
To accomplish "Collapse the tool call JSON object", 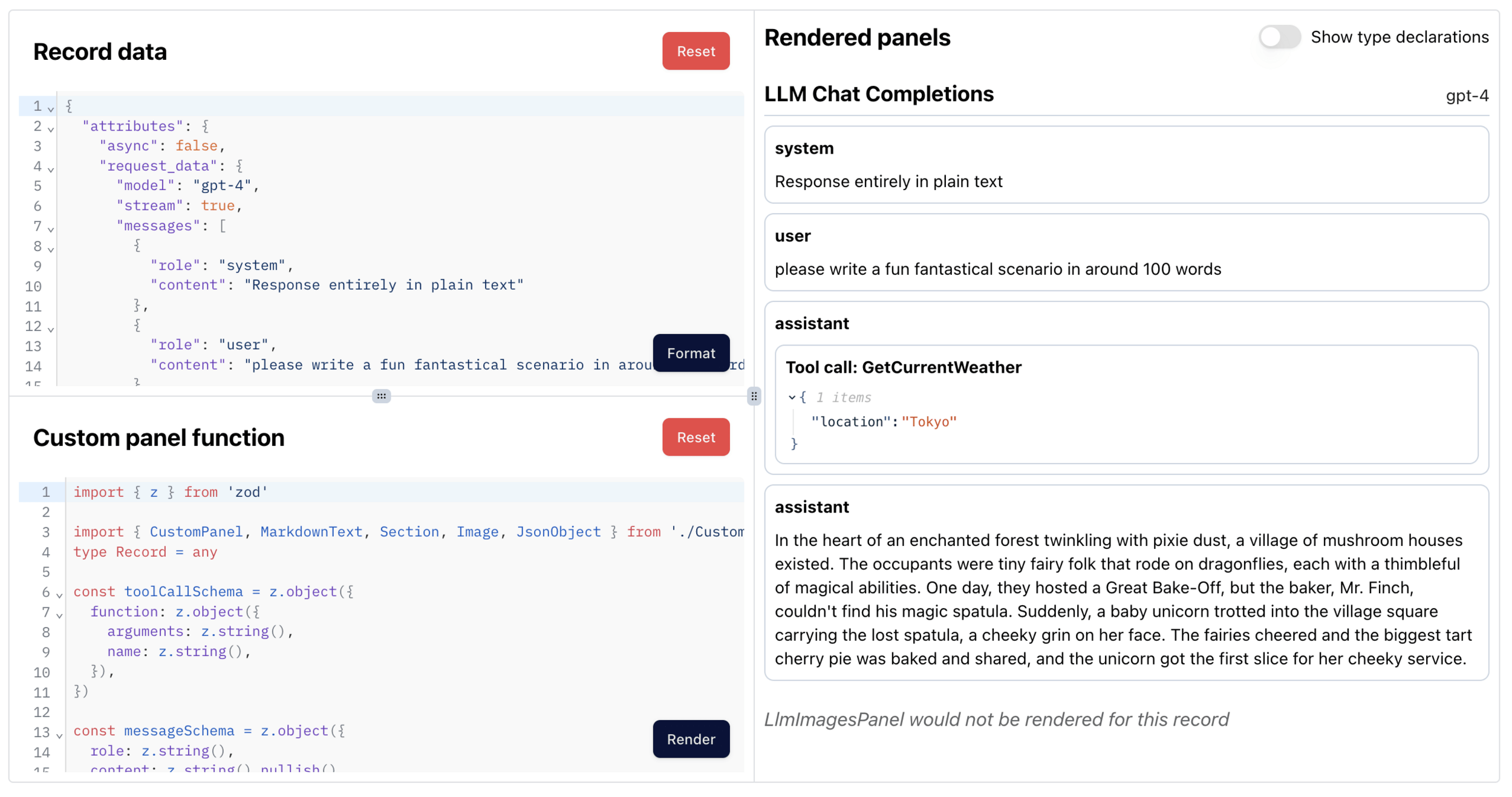I will 792,398.
